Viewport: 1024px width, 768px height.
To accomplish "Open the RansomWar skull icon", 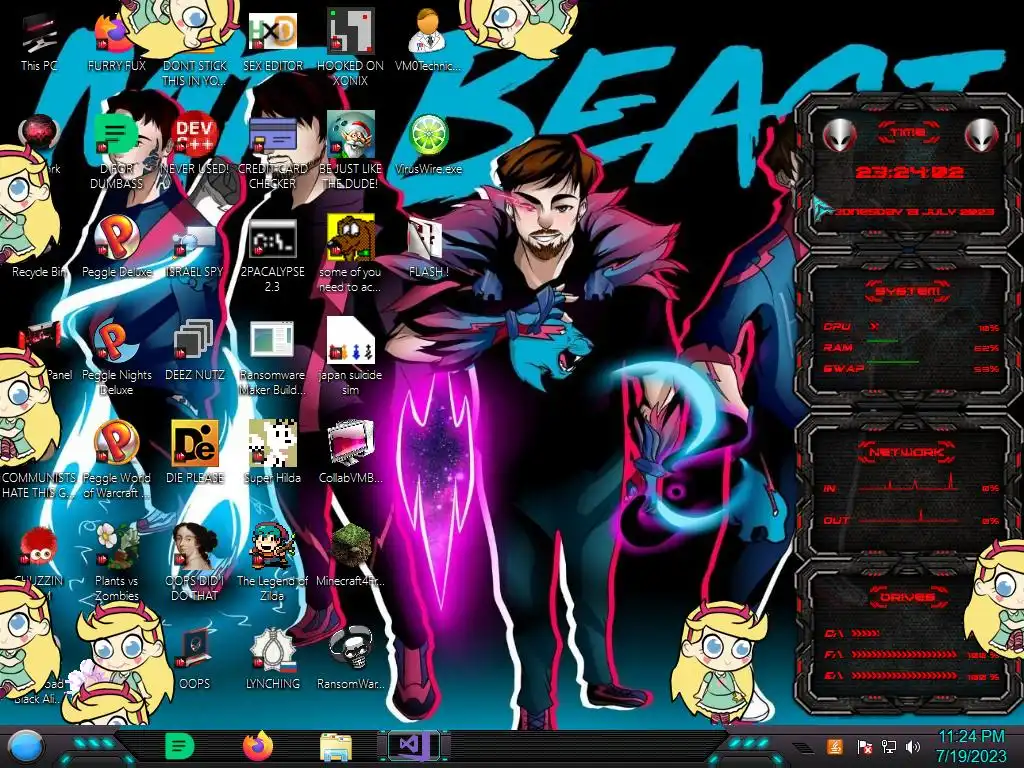I will pyautogui.click(x=350, y=658).
